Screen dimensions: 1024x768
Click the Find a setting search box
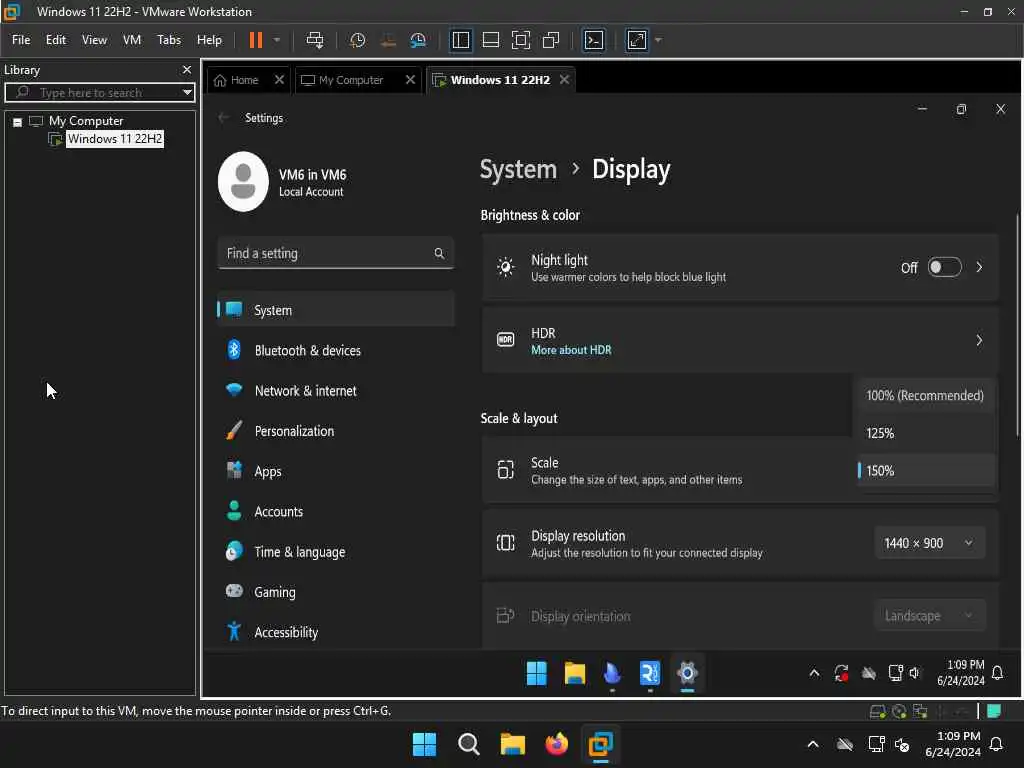point(336,253)
